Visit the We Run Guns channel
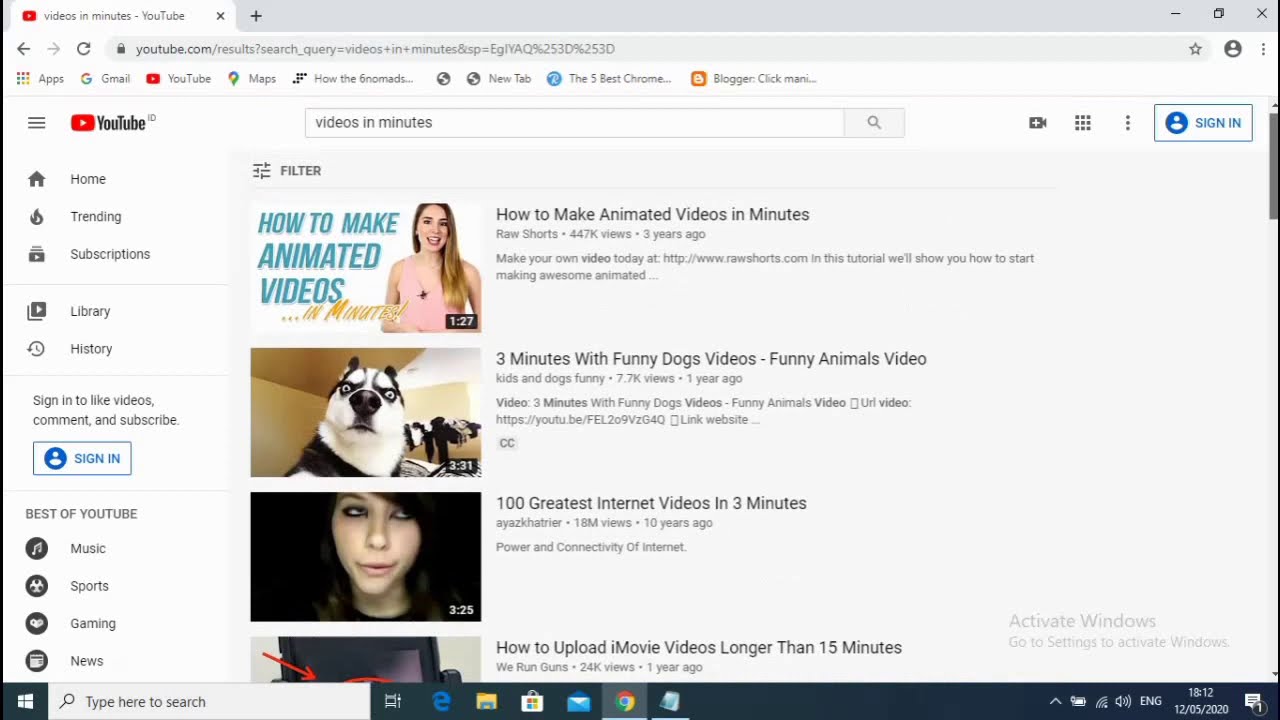 [x=532, y=667]
